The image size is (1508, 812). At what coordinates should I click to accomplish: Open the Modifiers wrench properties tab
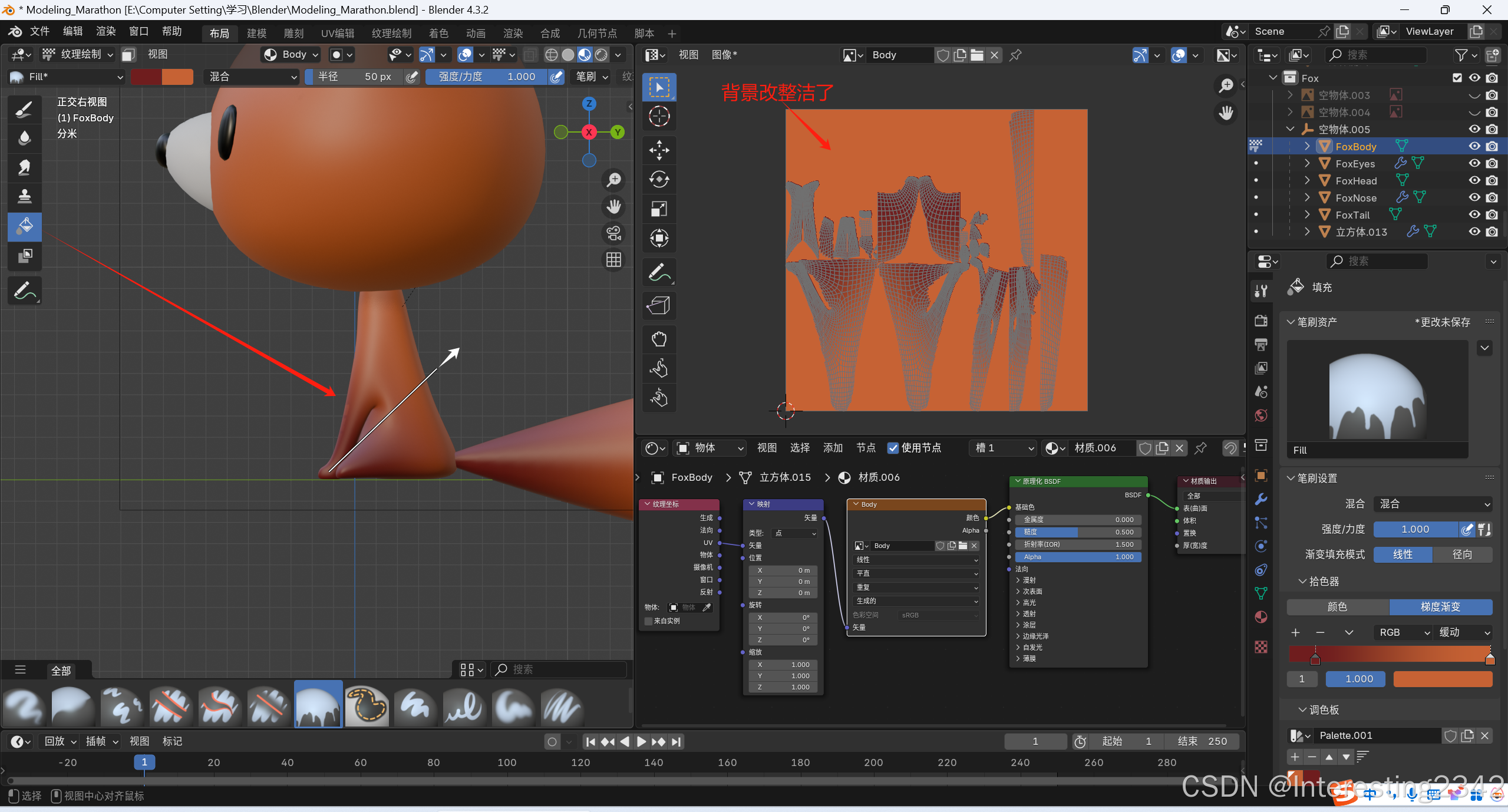1261,499
